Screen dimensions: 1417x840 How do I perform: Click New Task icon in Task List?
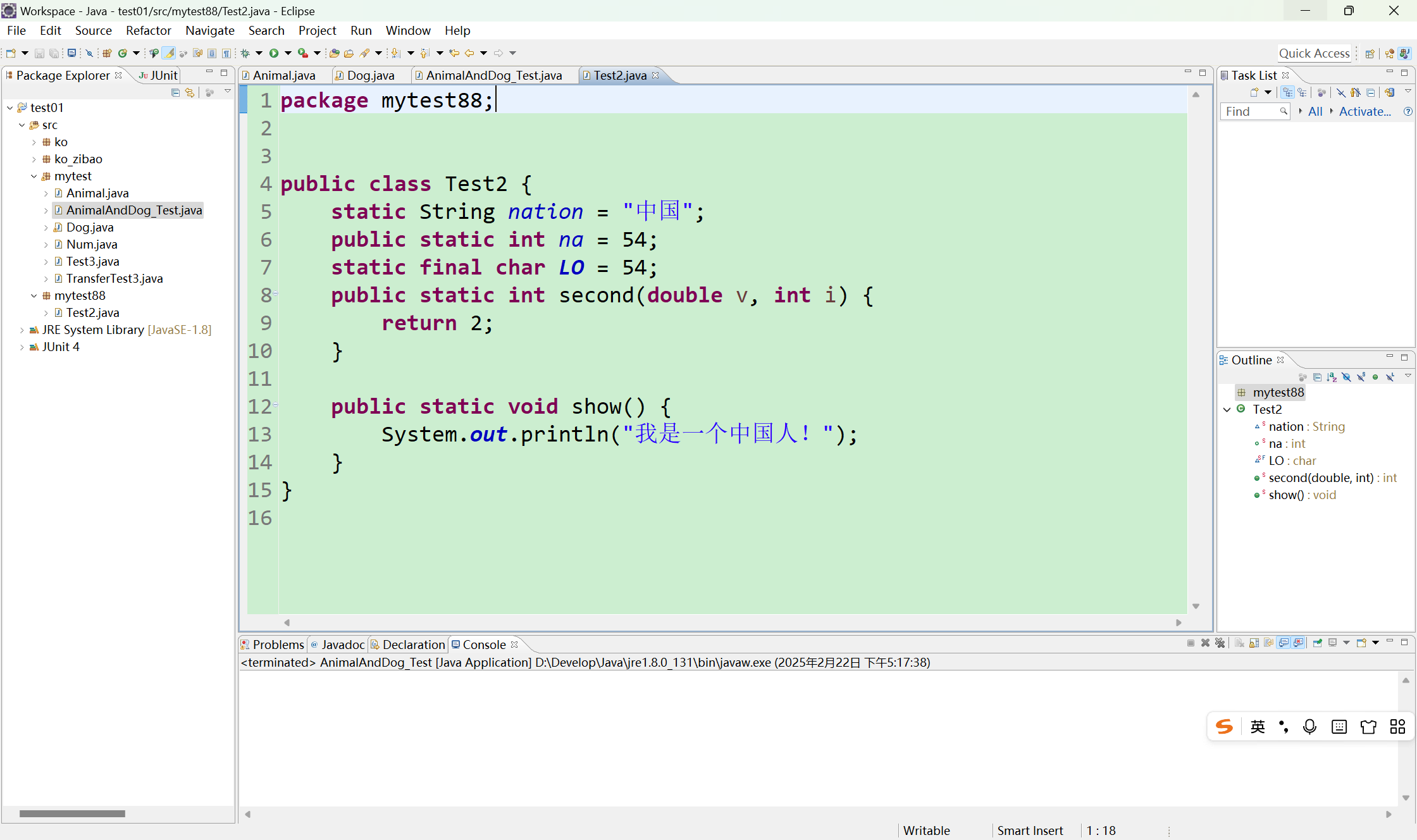pos(1254,92)
